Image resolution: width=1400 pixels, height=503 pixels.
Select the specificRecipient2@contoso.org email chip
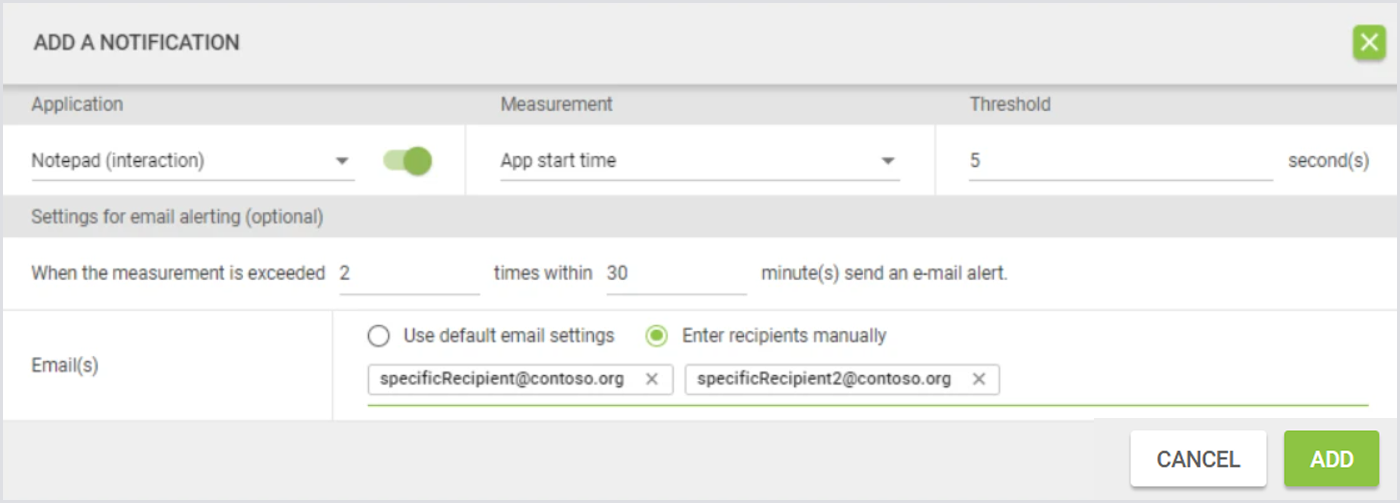click(823, 379)
